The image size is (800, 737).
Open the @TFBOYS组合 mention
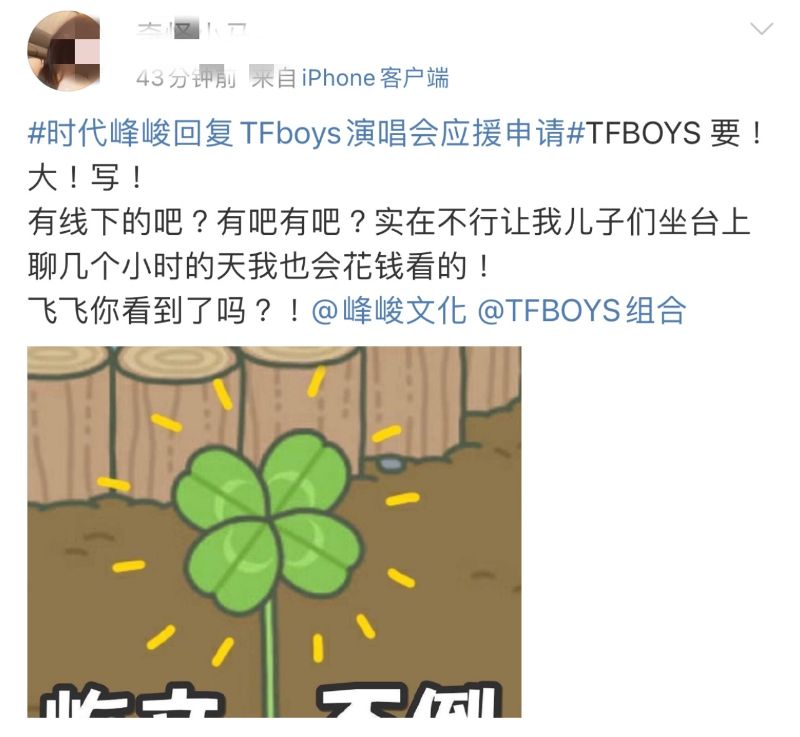582,311
